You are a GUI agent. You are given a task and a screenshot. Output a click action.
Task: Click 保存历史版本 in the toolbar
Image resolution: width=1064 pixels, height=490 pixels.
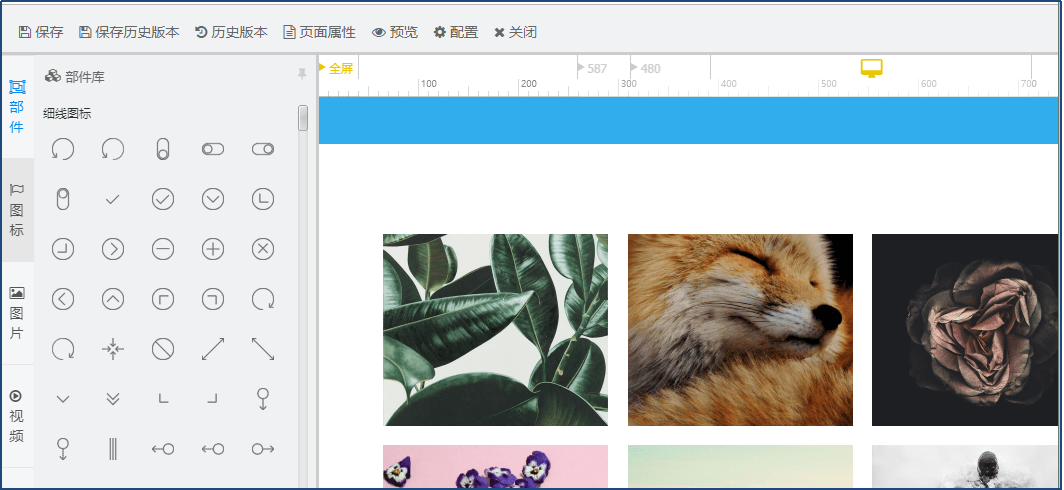pos(129,32)
